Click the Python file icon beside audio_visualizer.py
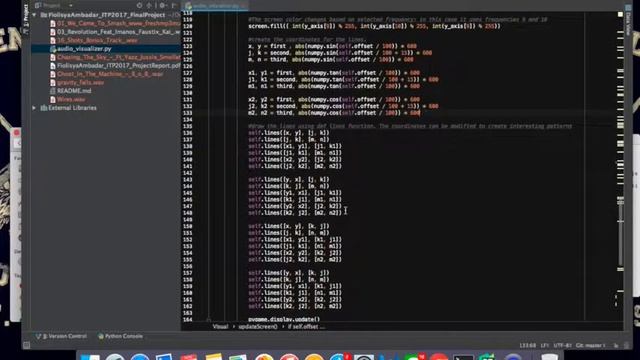This screenshot has width=640, height=360. point(53,49)
